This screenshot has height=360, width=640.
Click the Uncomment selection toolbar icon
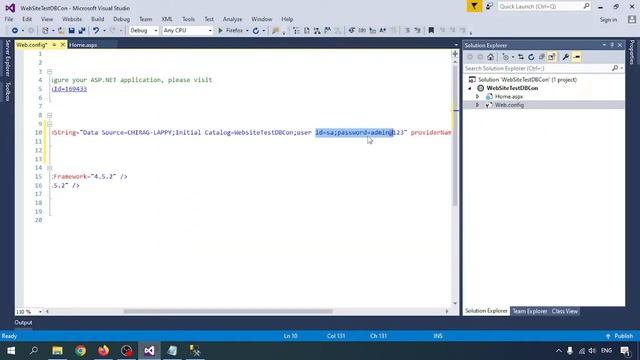coord(417,31)
